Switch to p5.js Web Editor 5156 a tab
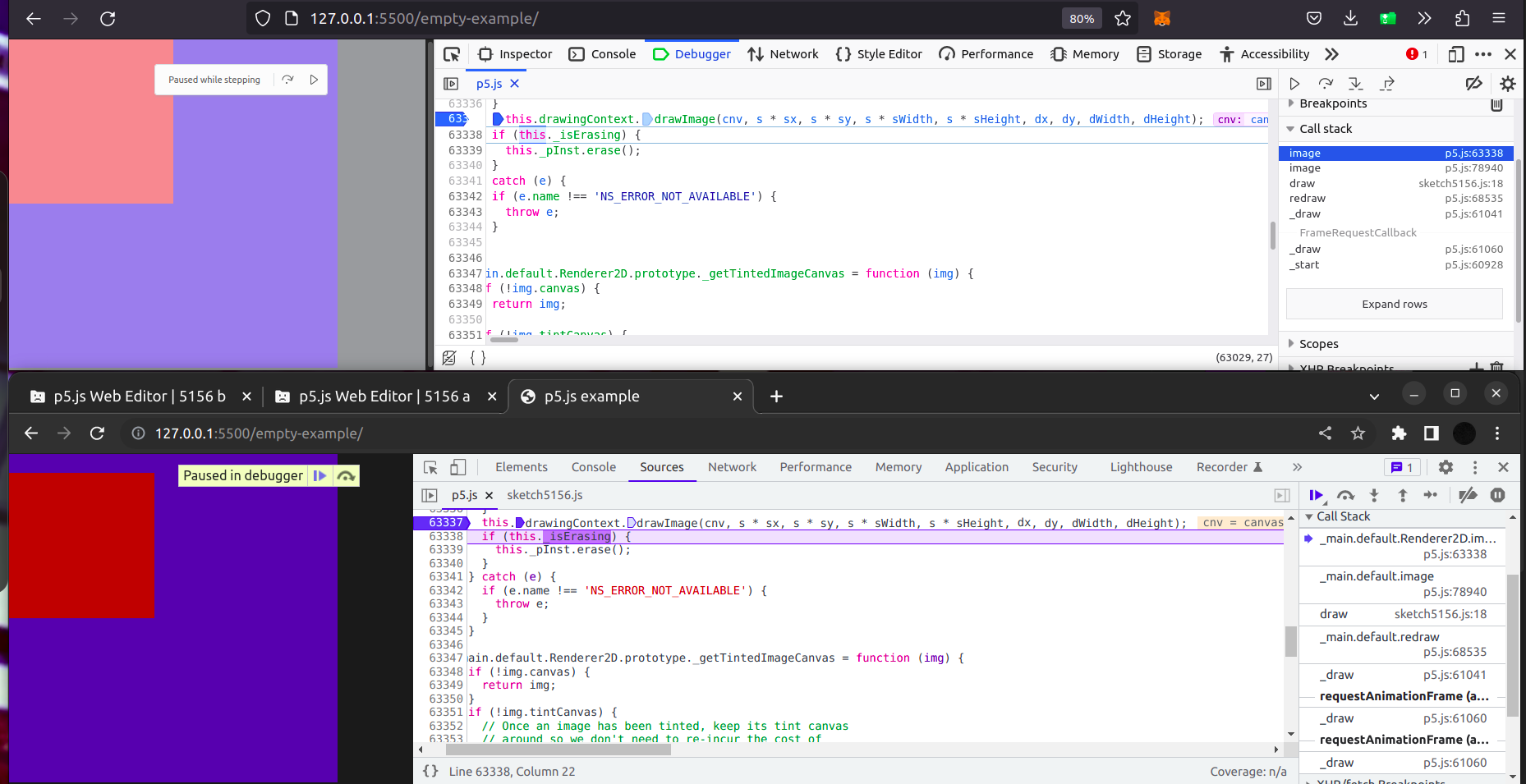The image size is (1526, 784). pyautogui.click(x=385, y=397)
